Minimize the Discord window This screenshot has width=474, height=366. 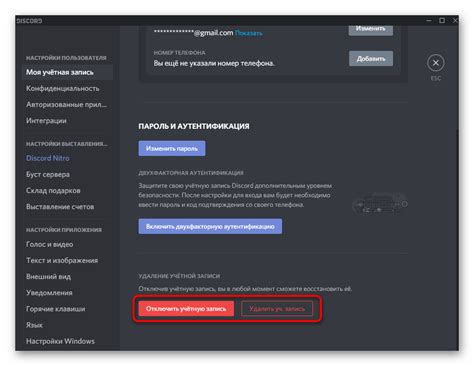pos(429,21)
